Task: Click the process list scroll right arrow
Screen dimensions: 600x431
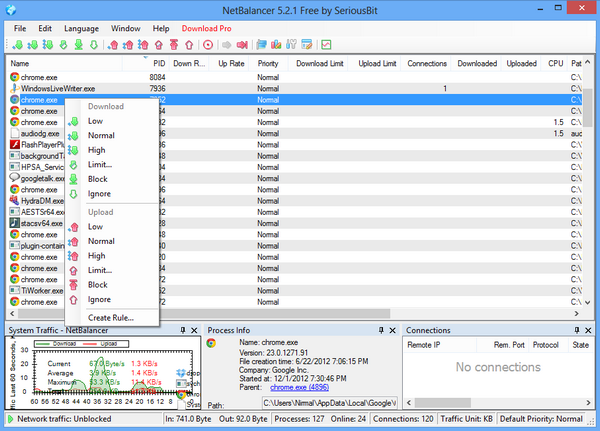Action: [577, 313]
